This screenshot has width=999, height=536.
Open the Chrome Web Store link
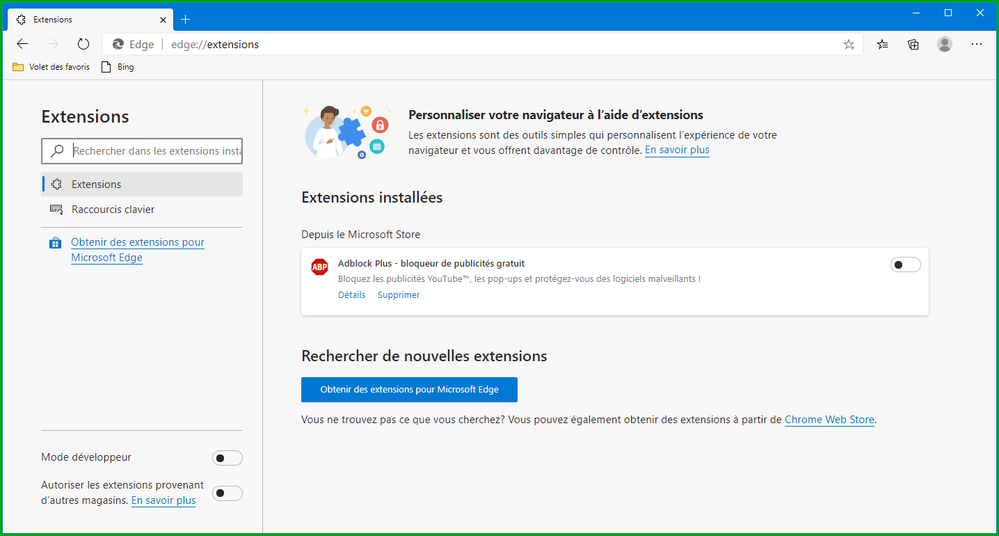(x=829, y=419)
